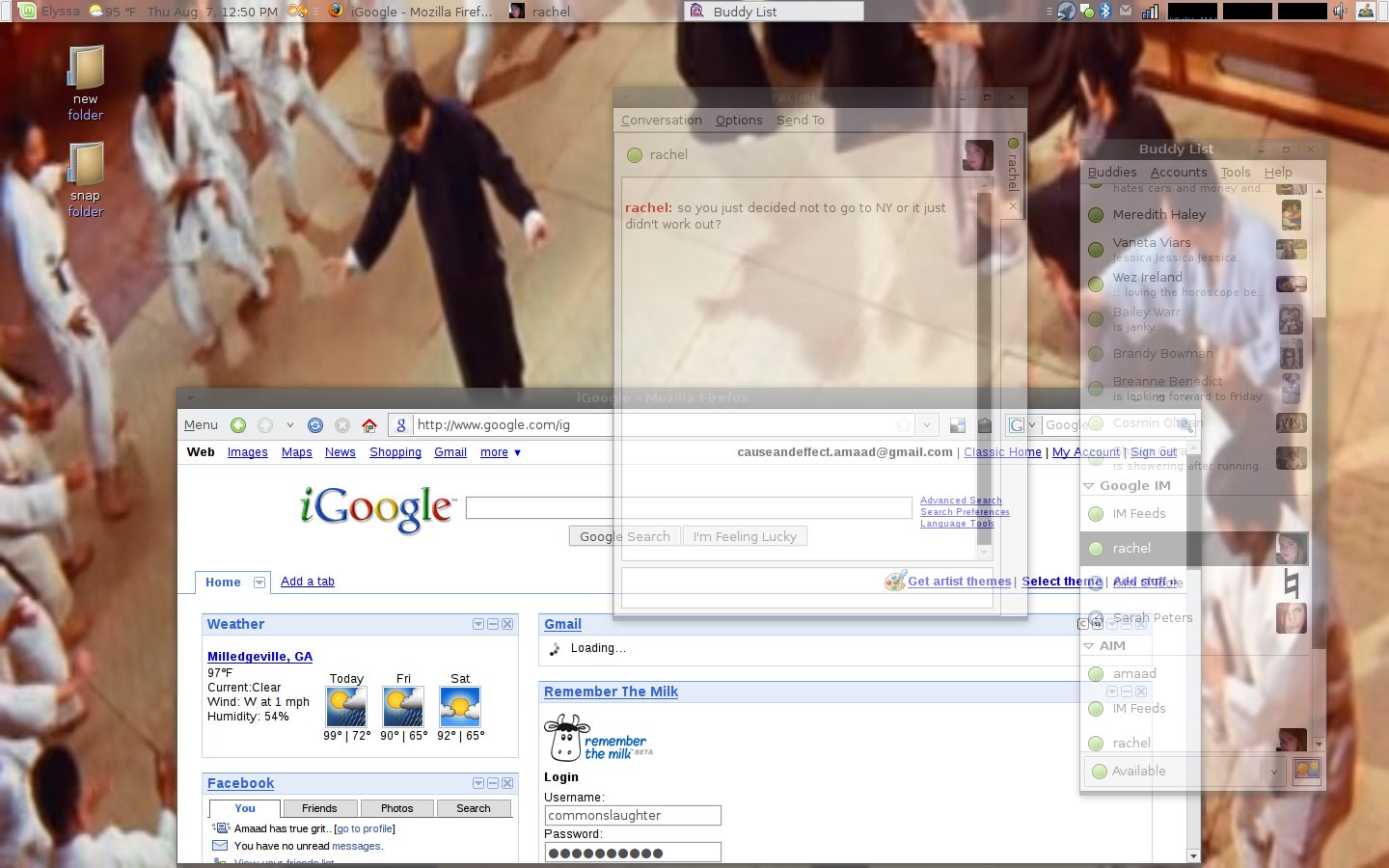The width and height of the screenshot is (1389, 868).
Task: Click Today weather forecast icon
Action: [346, 707]
